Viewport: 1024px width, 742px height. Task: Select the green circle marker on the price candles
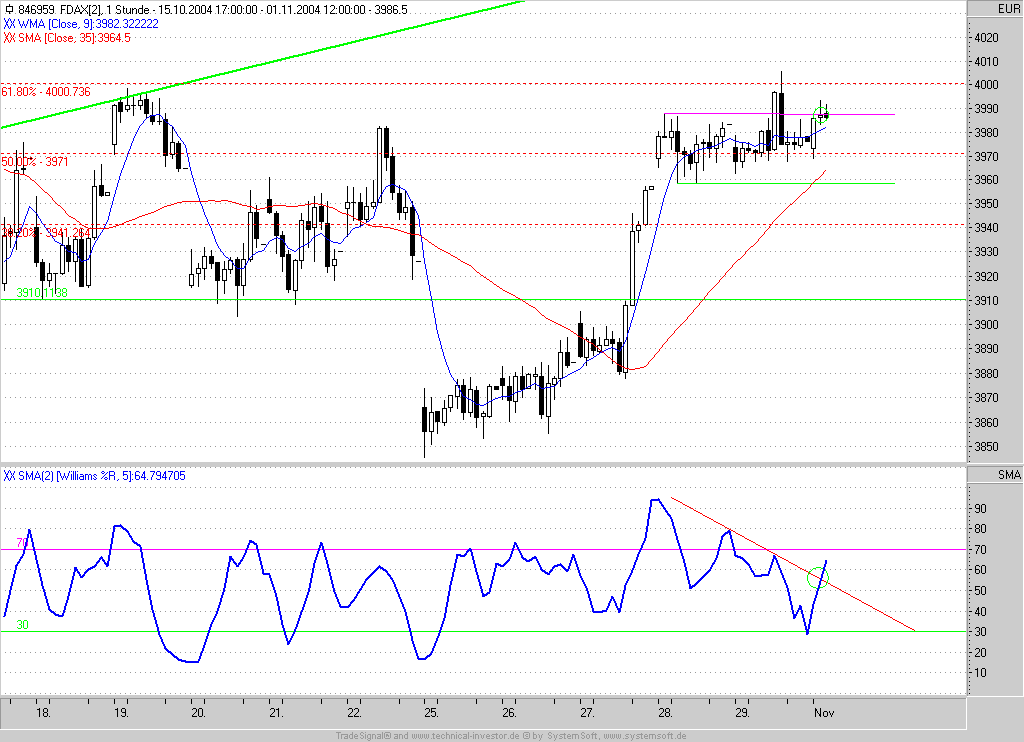click(x=823, y=115)
